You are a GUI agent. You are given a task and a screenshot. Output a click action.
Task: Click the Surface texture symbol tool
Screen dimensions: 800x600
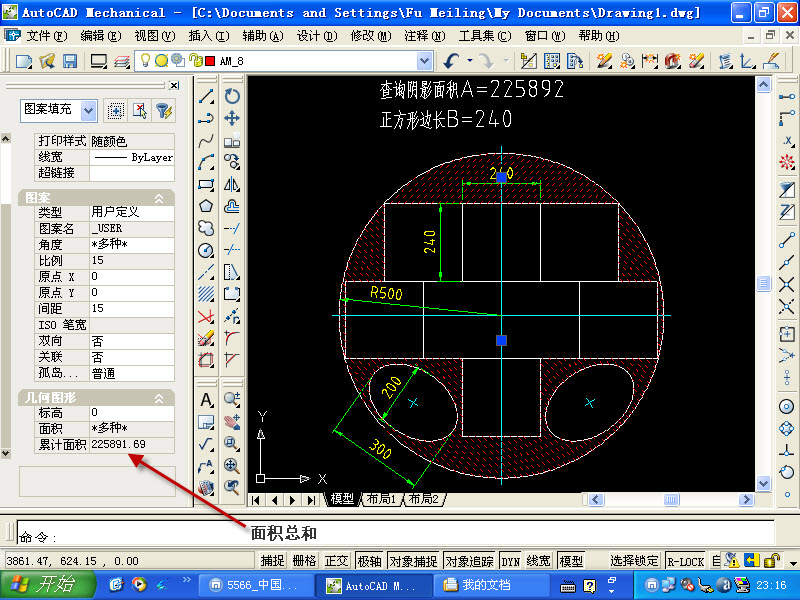pos(206,443)
